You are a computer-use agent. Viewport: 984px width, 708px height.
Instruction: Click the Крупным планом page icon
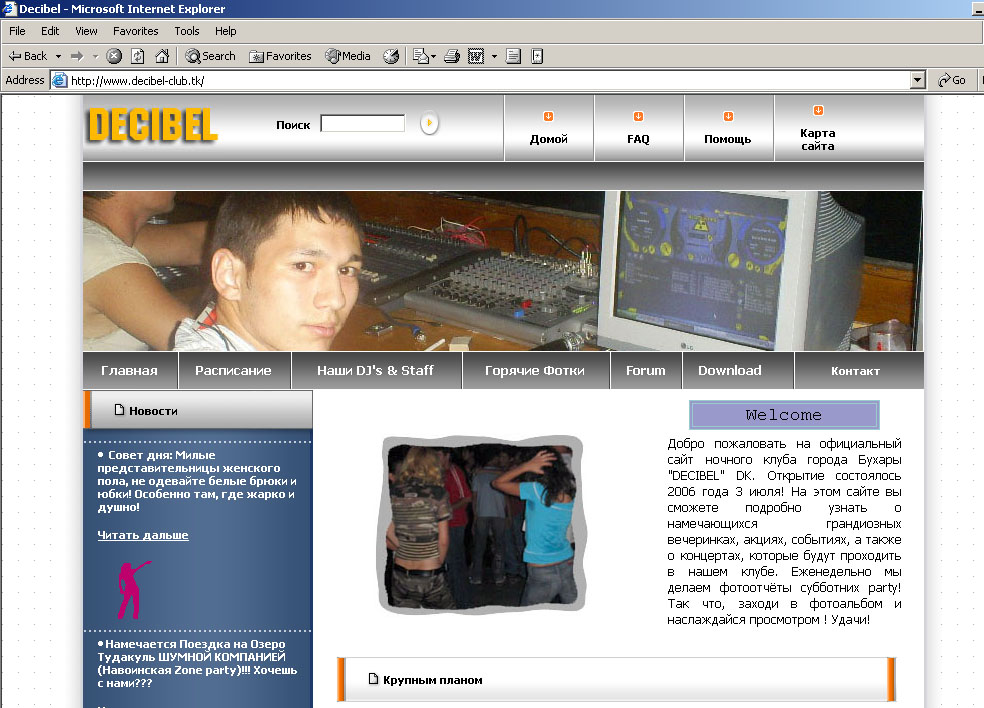373,678
